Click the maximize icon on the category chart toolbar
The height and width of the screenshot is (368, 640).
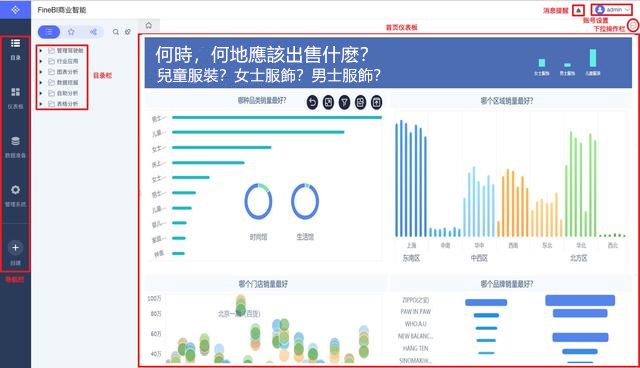tap(329, 102)
